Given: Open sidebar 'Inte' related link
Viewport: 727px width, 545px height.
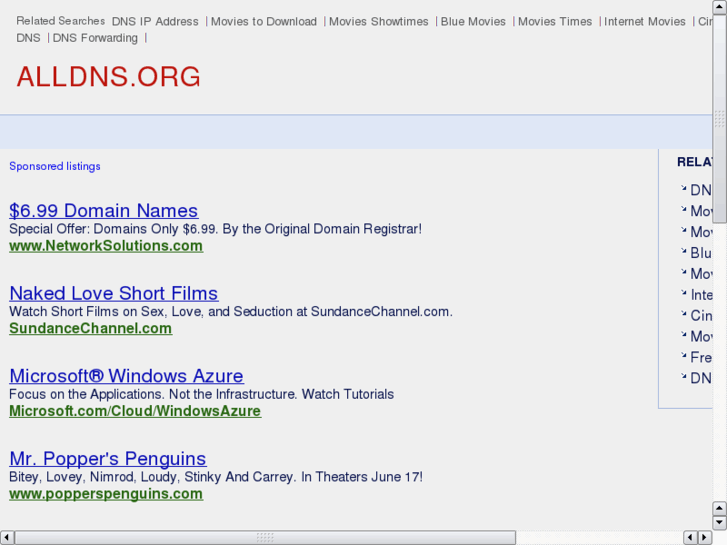Looking at the screenshot, I should tap(701, 295).
